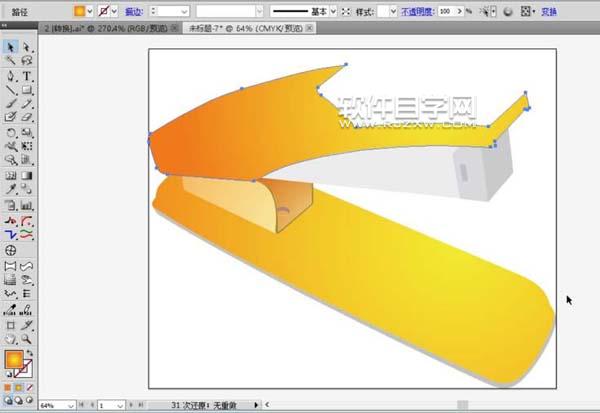
Task: Switch to 未标题-7 document tab
Action: pyautogui.click(x=246, y=28)
